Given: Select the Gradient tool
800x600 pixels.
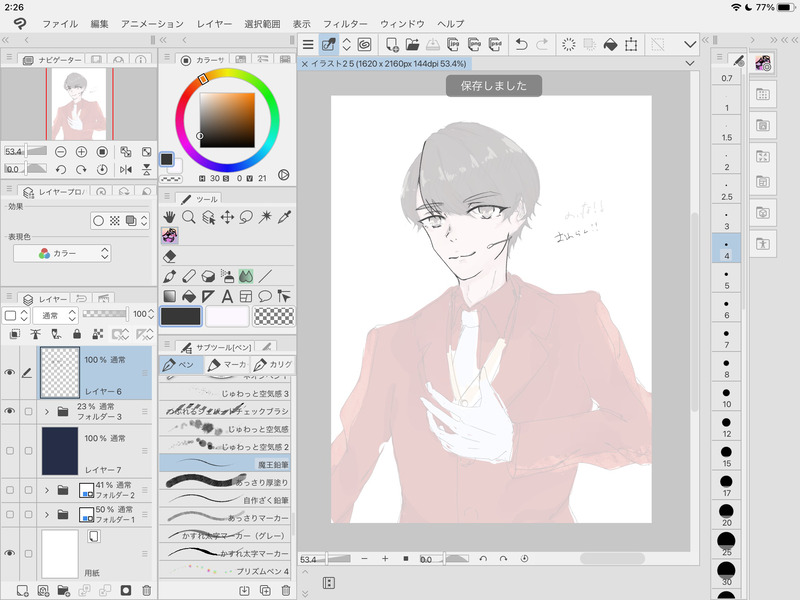Looking at the screenshot, I should pos(169,296).
